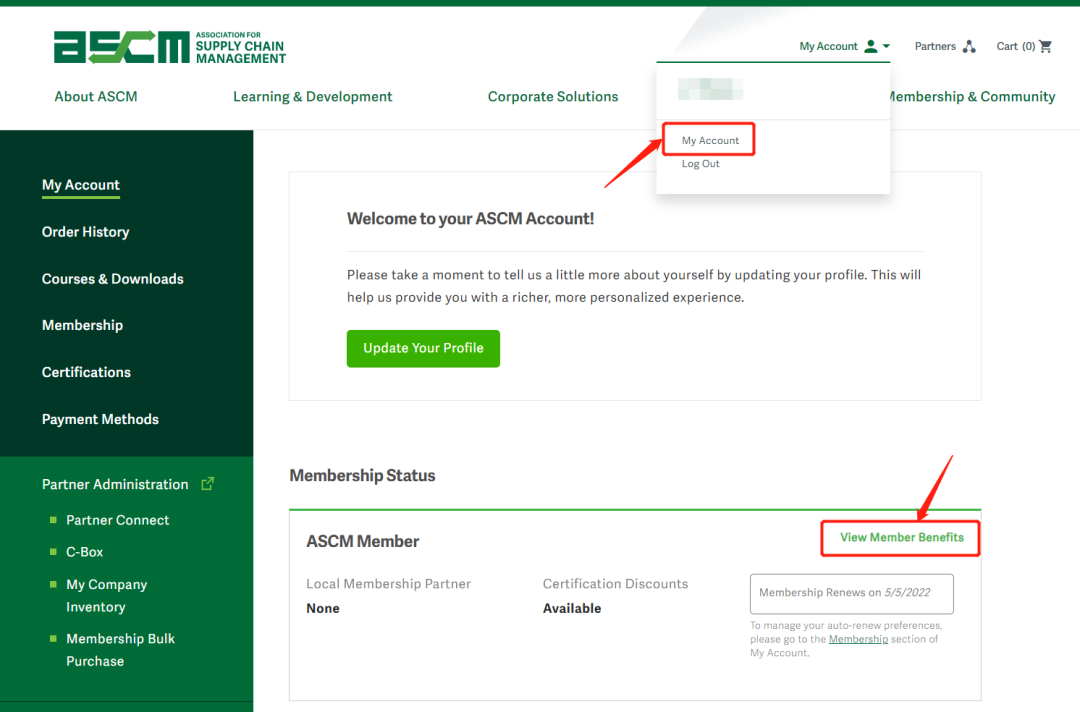Viewport: 1080px width, 712px height.
Task: Open Partner Connect link
Action: tap(118, 520)
